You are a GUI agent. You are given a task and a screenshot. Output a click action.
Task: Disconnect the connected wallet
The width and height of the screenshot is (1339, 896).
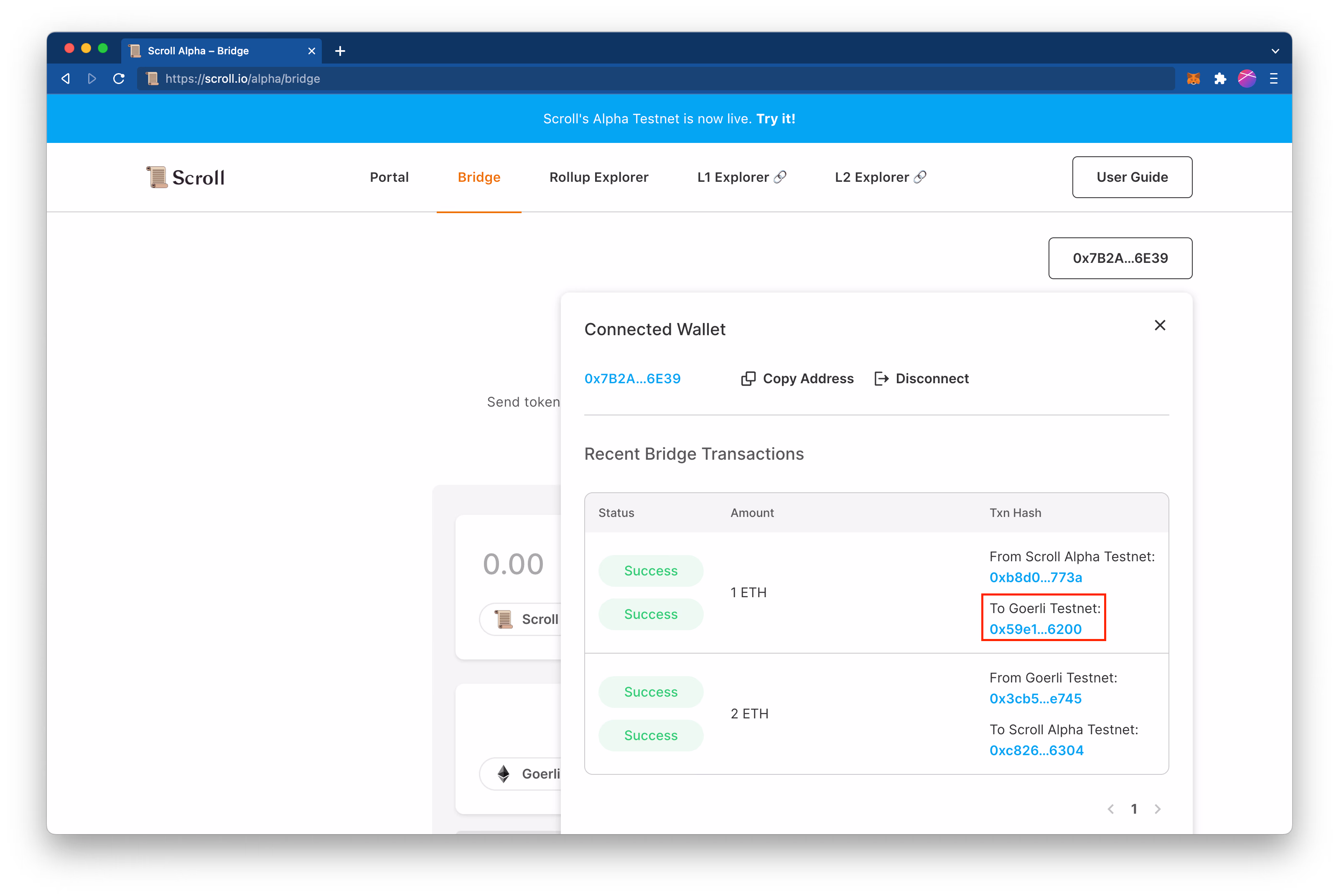(x=922, y=379)
